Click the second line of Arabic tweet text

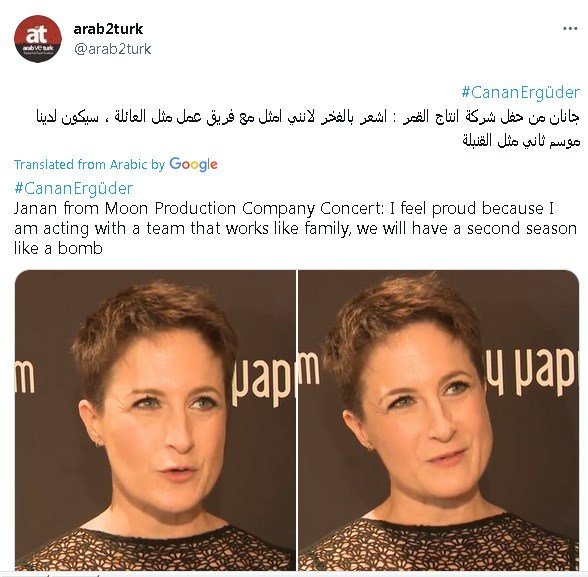pyautogui.click(x=521, y=141)
